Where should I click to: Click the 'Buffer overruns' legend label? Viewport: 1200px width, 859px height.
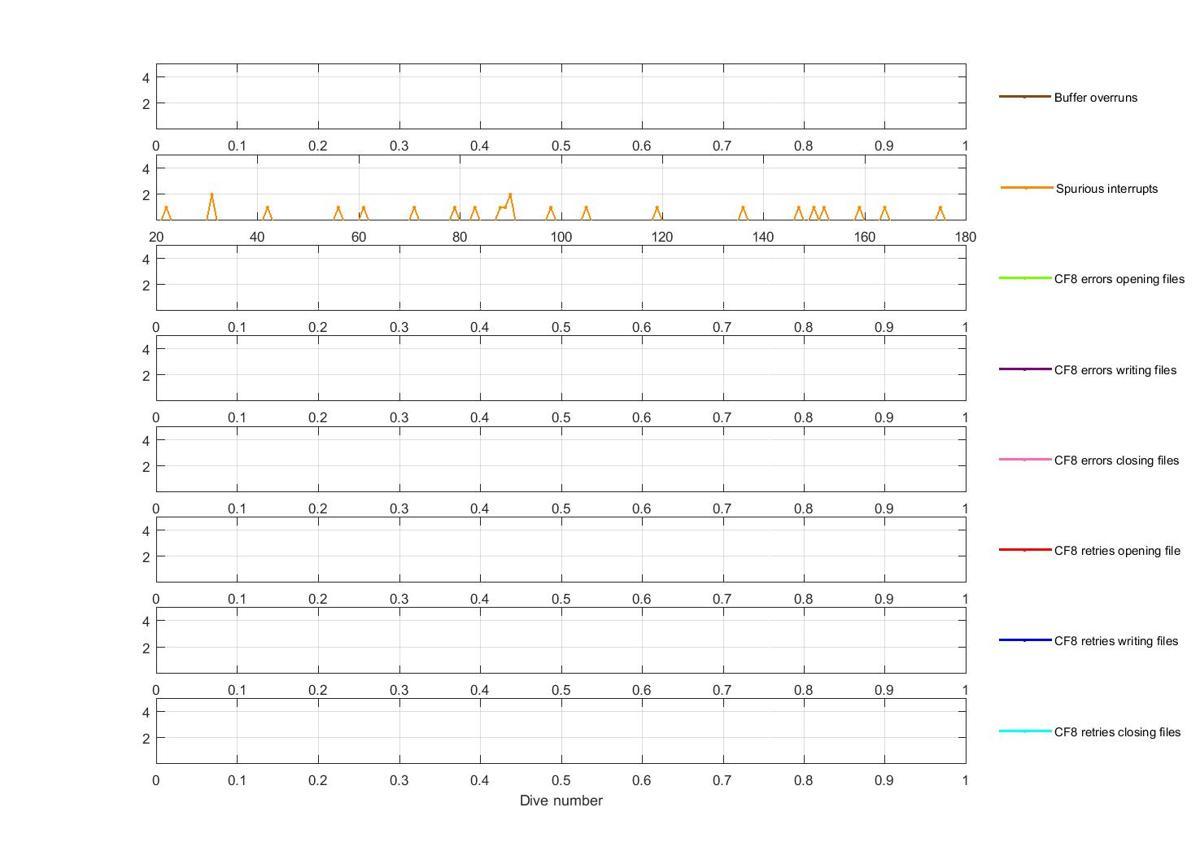click(1095, 98)
